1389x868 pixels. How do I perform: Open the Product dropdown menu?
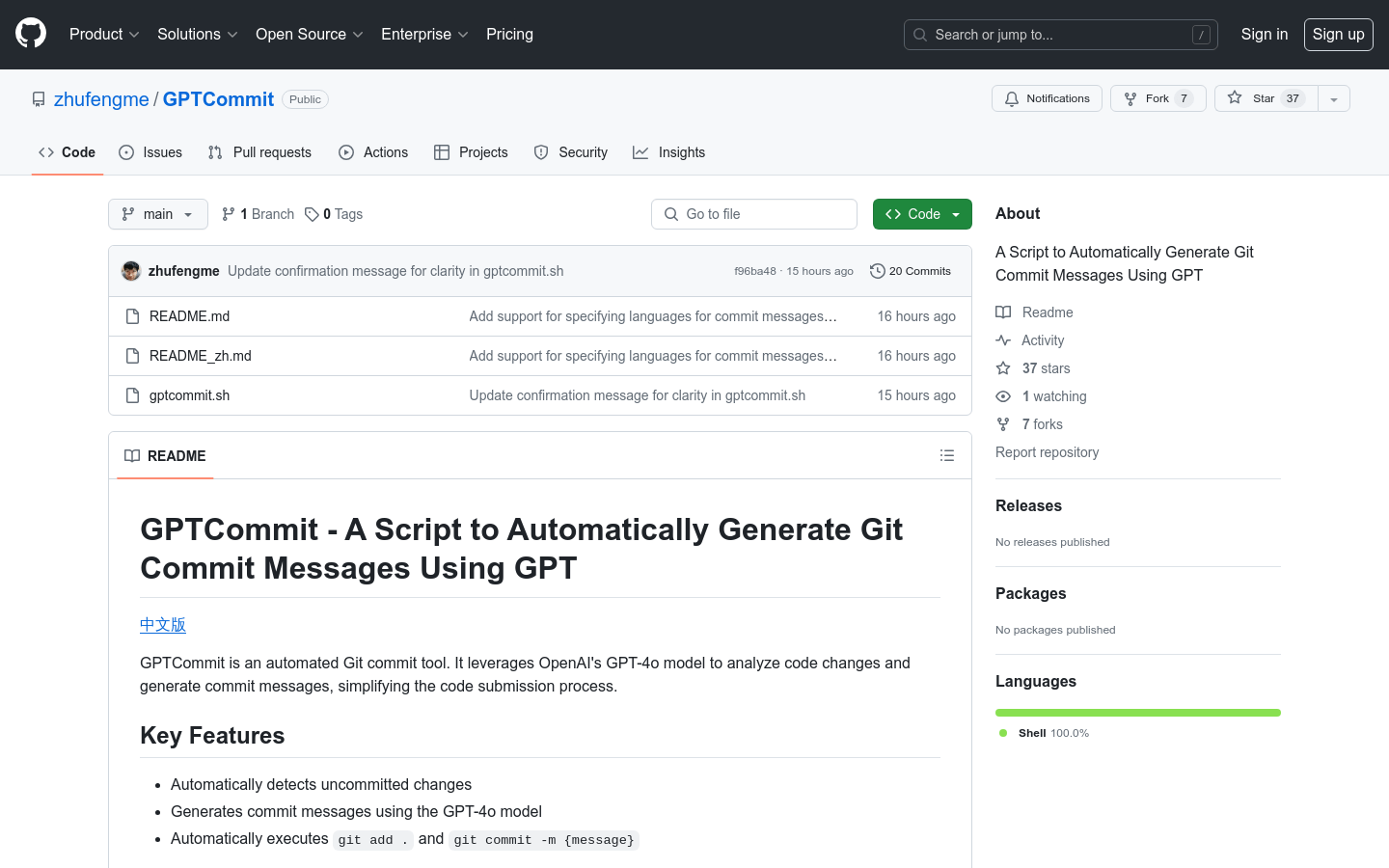coord(104,34)
